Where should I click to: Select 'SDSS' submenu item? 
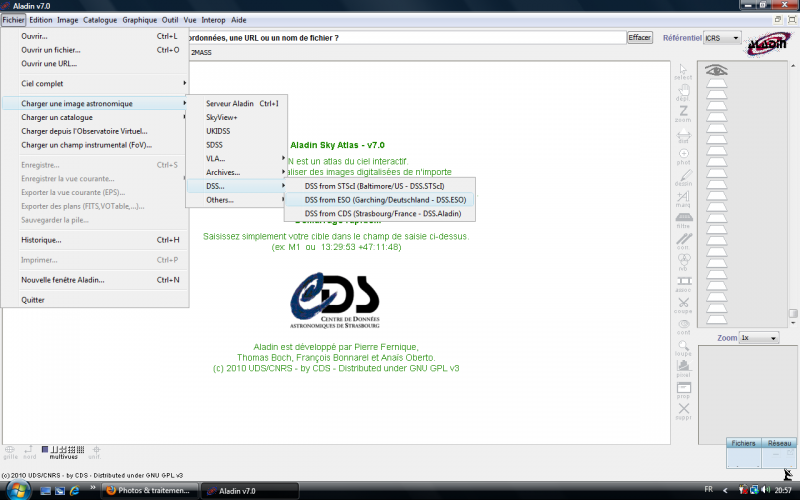coord(237,145)
